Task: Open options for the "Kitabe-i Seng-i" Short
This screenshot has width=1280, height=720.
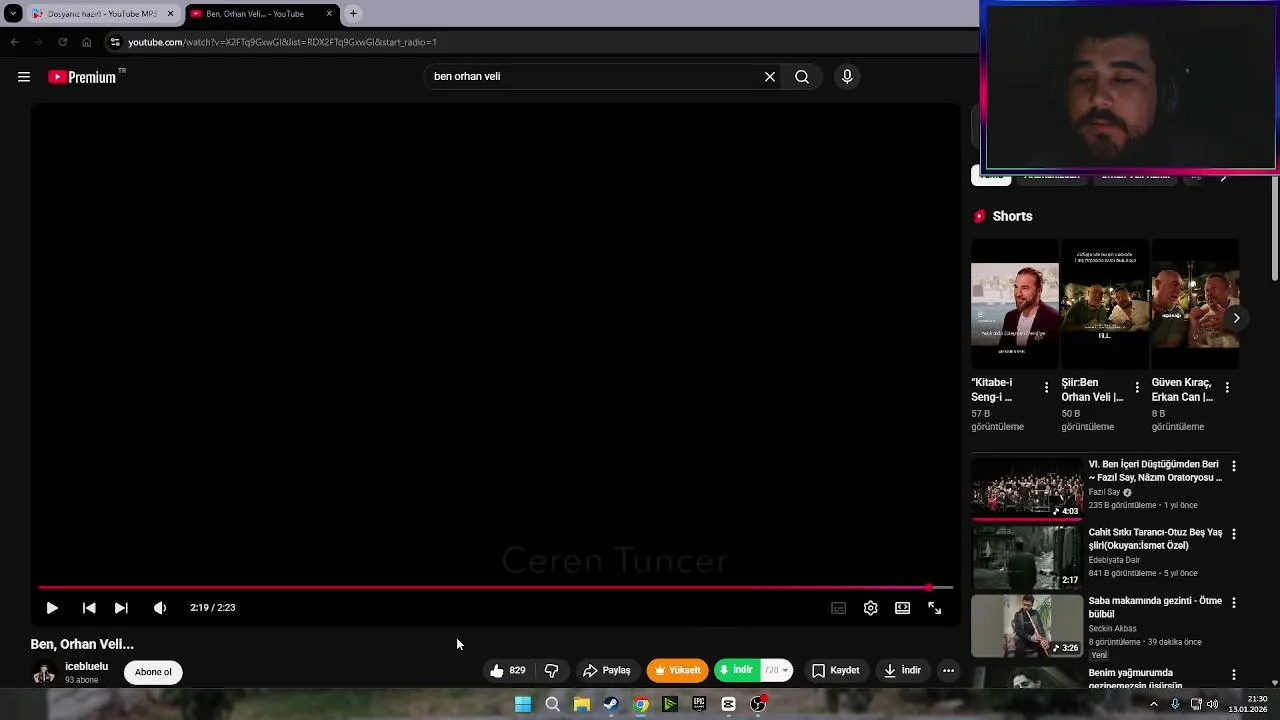Action: pos(1046,387)
